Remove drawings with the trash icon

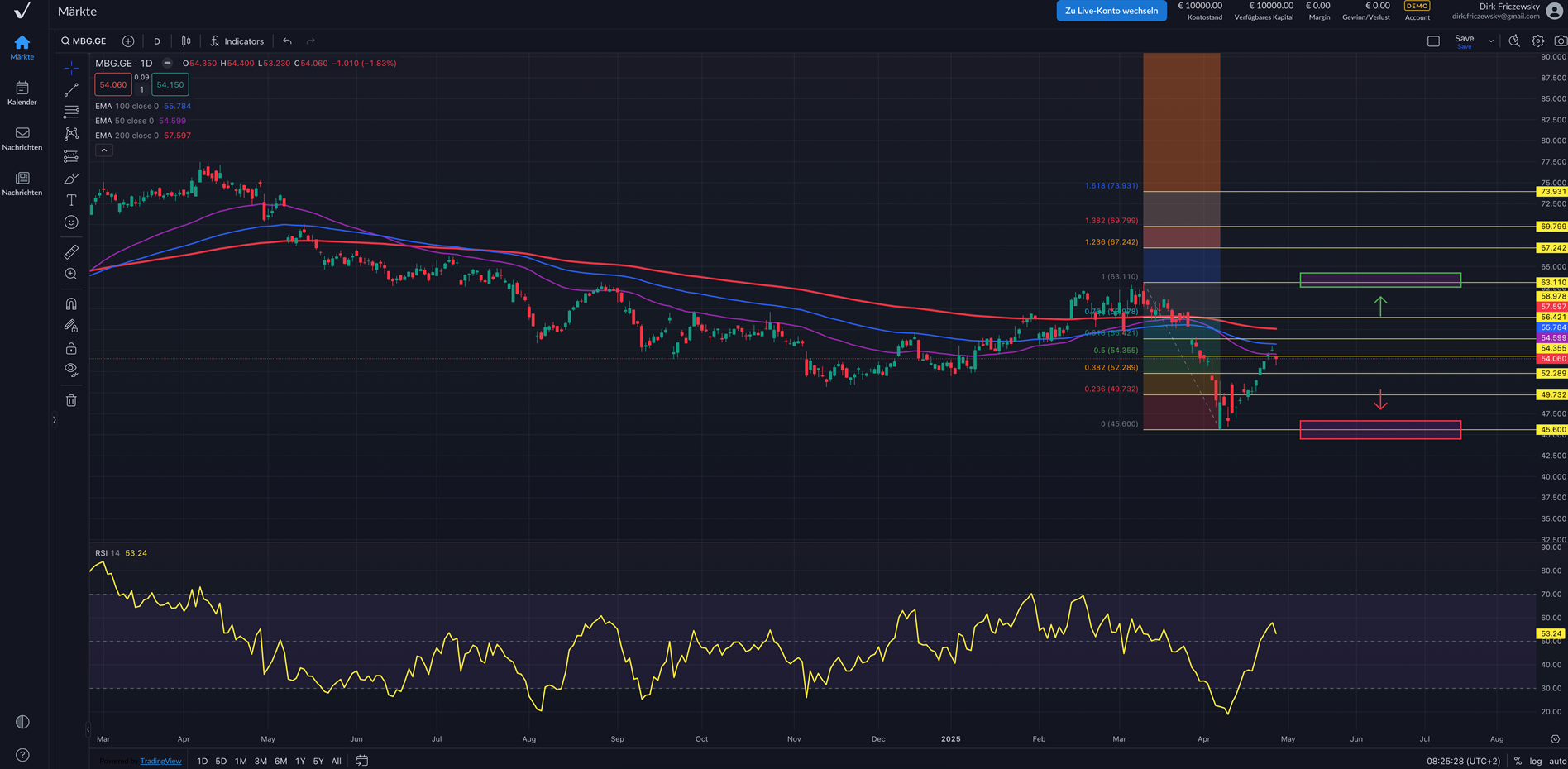click(71, 400)
